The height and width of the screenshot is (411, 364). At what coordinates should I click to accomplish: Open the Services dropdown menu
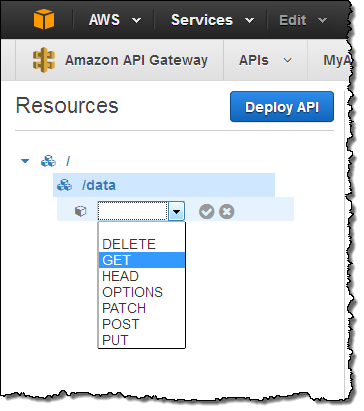click(212, 20)
